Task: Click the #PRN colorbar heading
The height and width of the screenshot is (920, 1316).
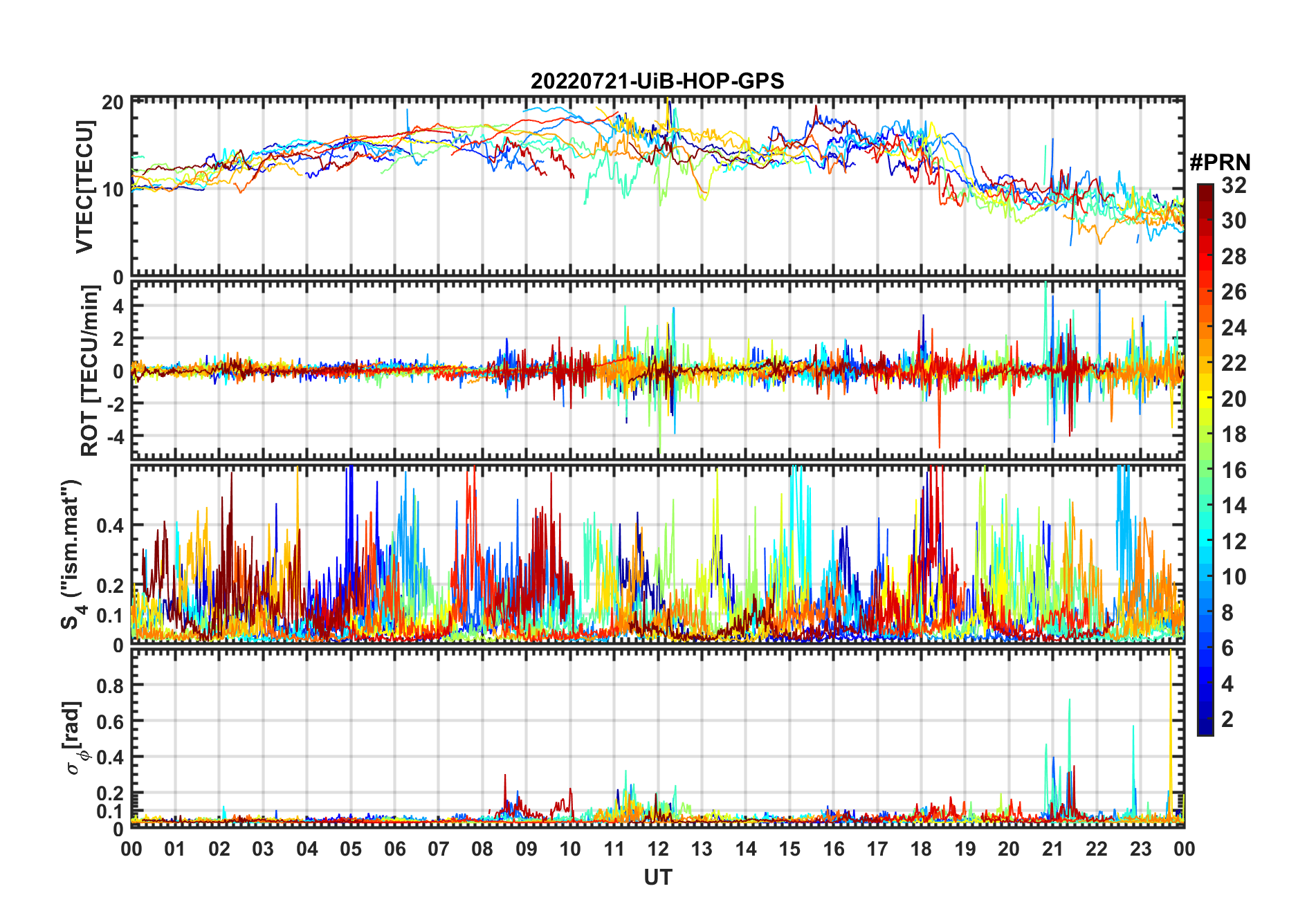Action: [1220, 163]
